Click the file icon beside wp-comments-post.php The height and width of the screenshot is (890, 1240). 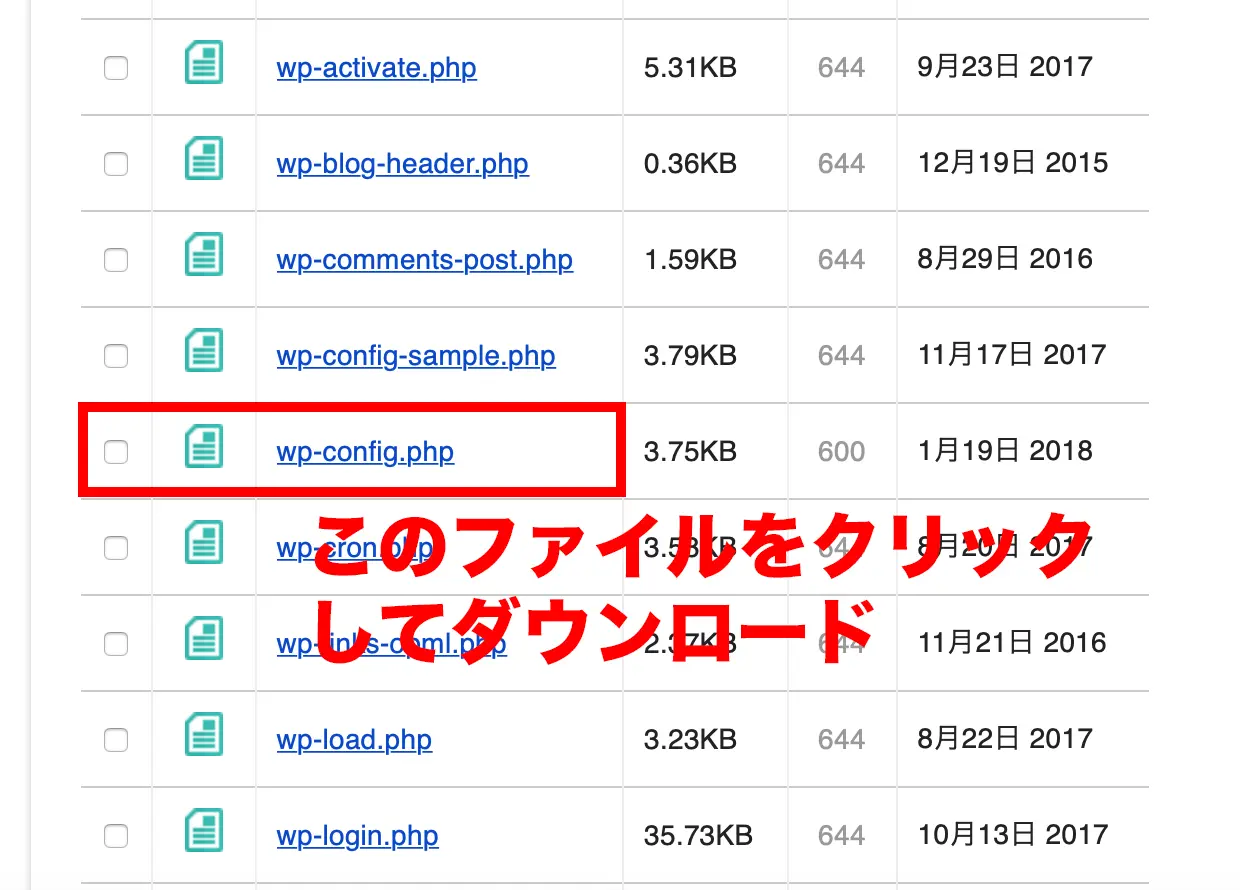(x=204, y=257)
